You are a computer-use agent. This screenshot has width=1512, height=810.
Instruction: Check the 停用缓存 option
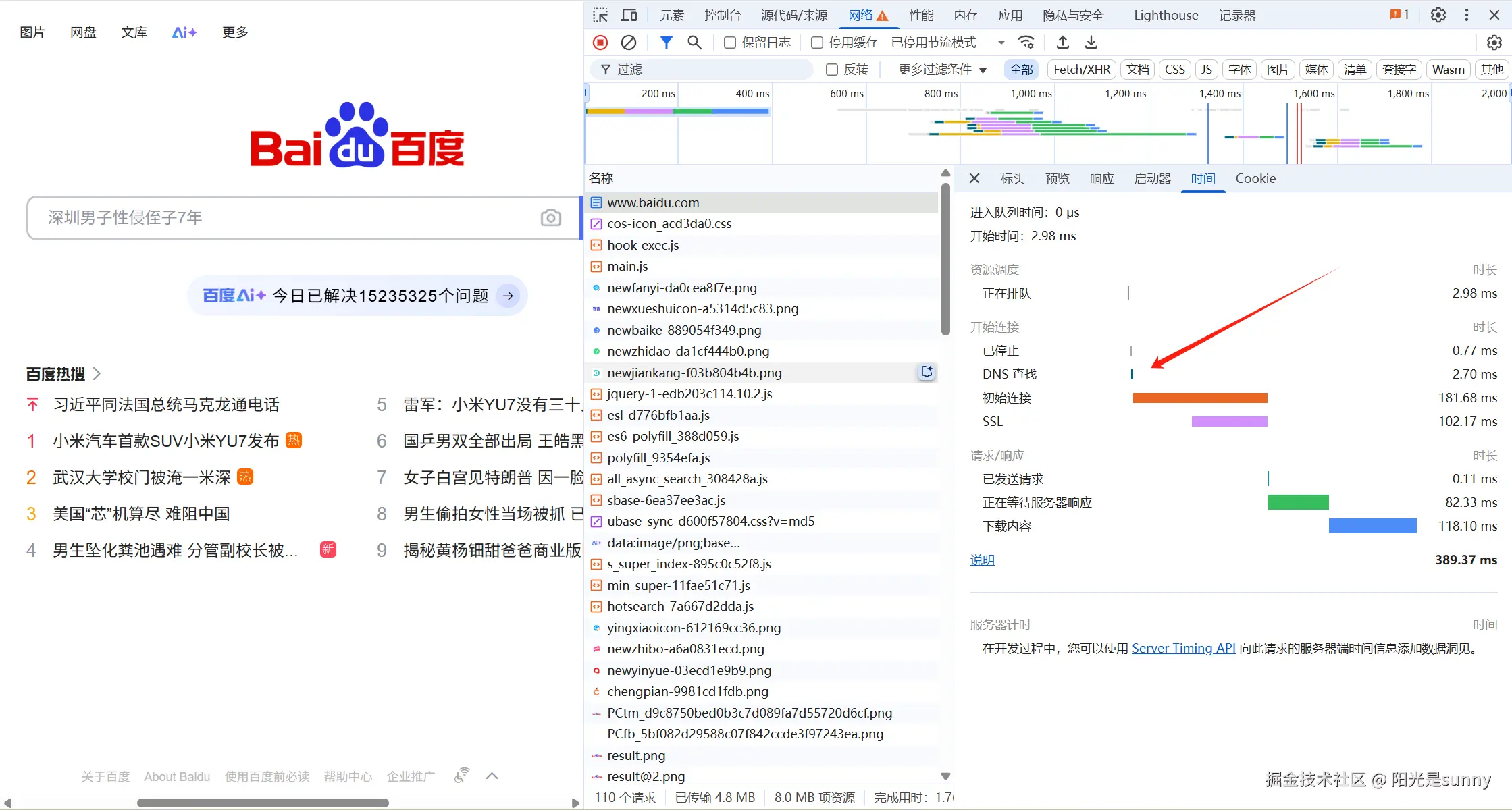click(816, 43)
